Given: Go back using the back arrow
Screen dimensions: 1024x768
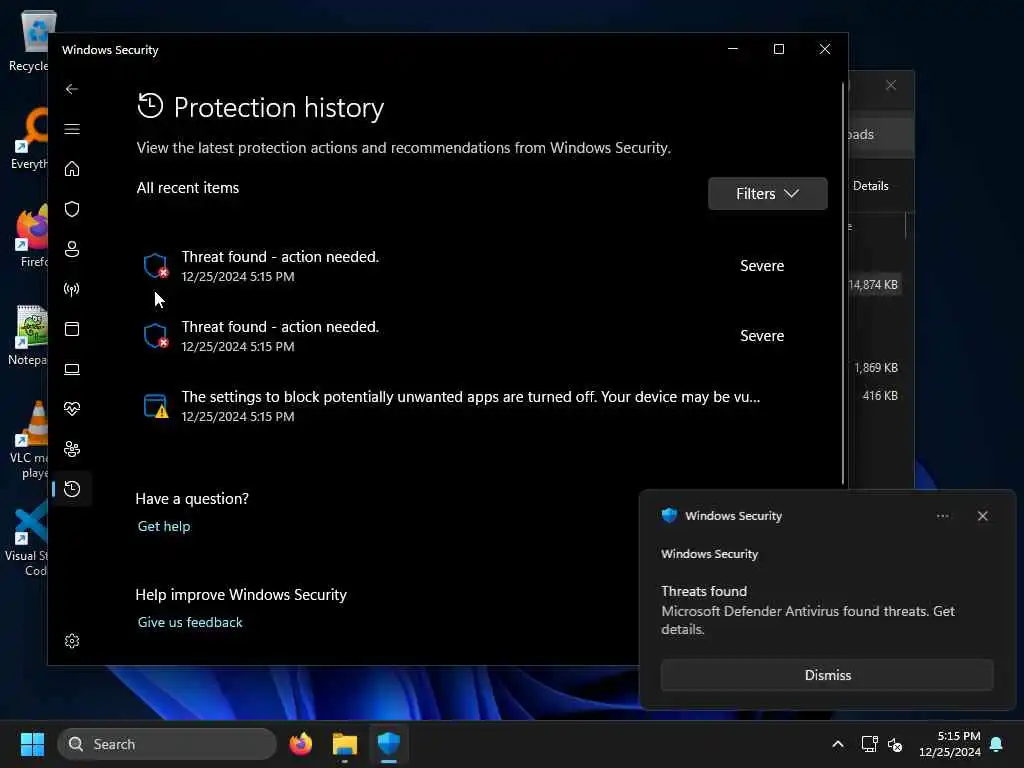Looking at the screenshot, I should coord(72,89).
